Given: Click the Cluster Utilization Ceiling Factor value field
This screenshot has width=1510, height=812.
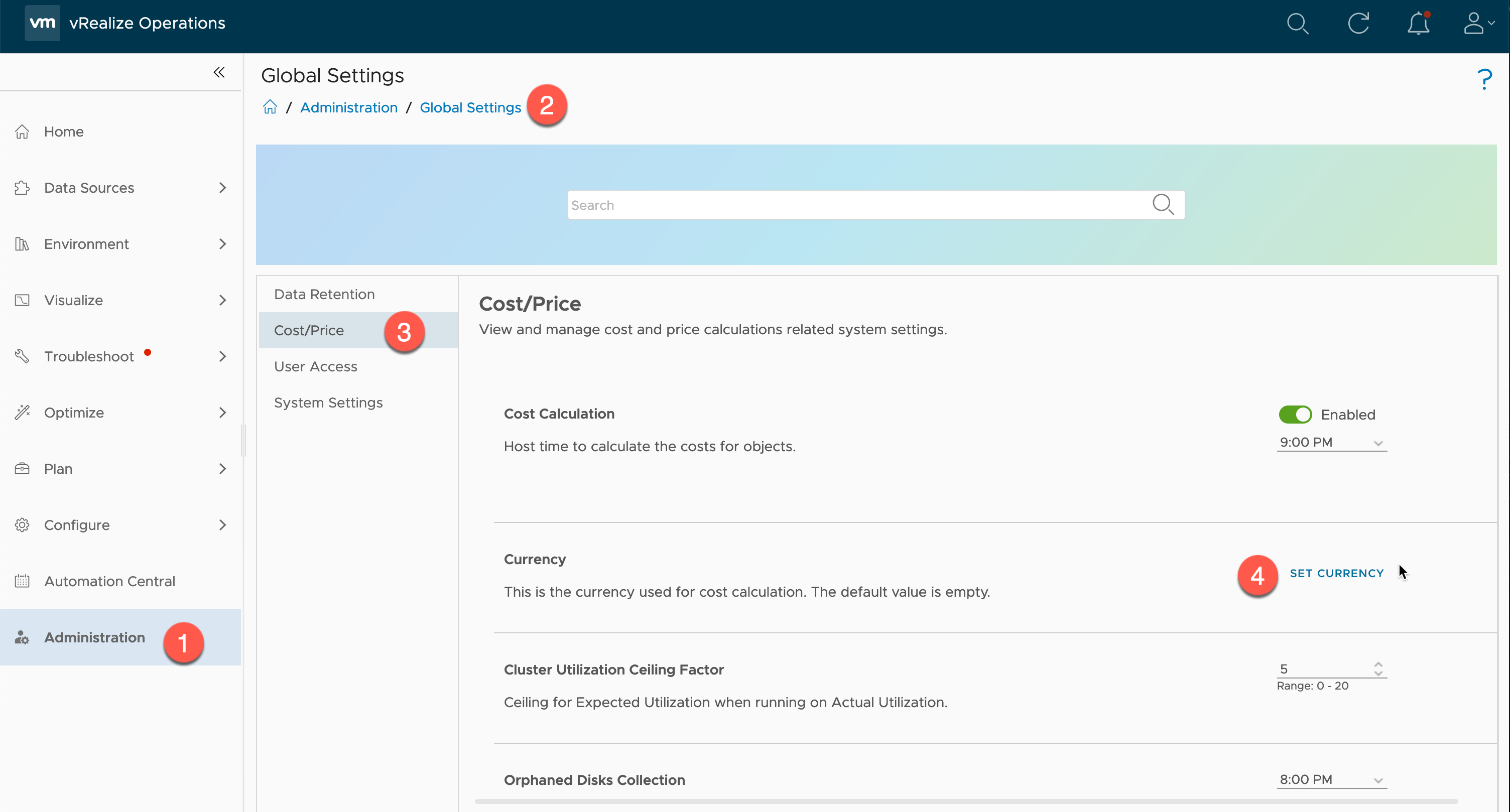Looking at the screenshot, I should 1324,669.
